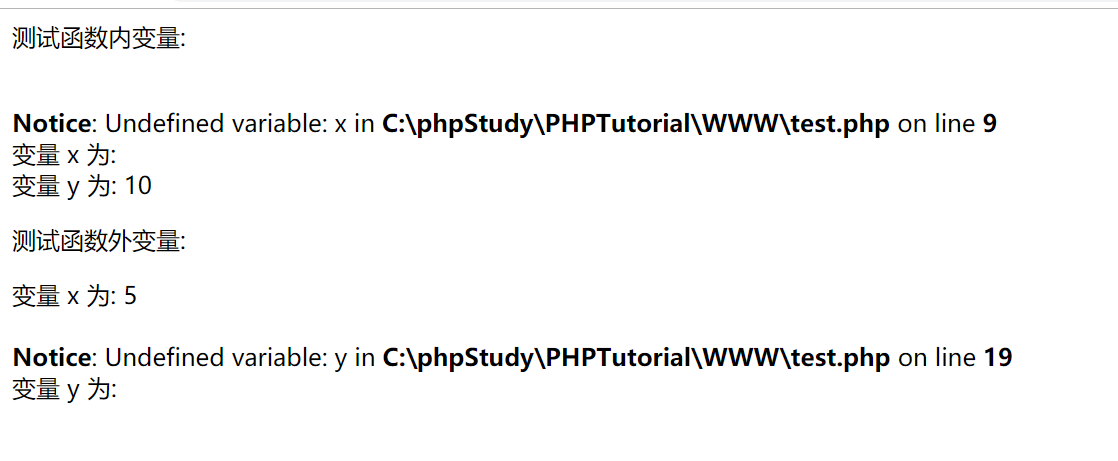The image size is (1118, 461).
Task: Click 'on line' text before number 19
Action: click(x=936, y=358)
